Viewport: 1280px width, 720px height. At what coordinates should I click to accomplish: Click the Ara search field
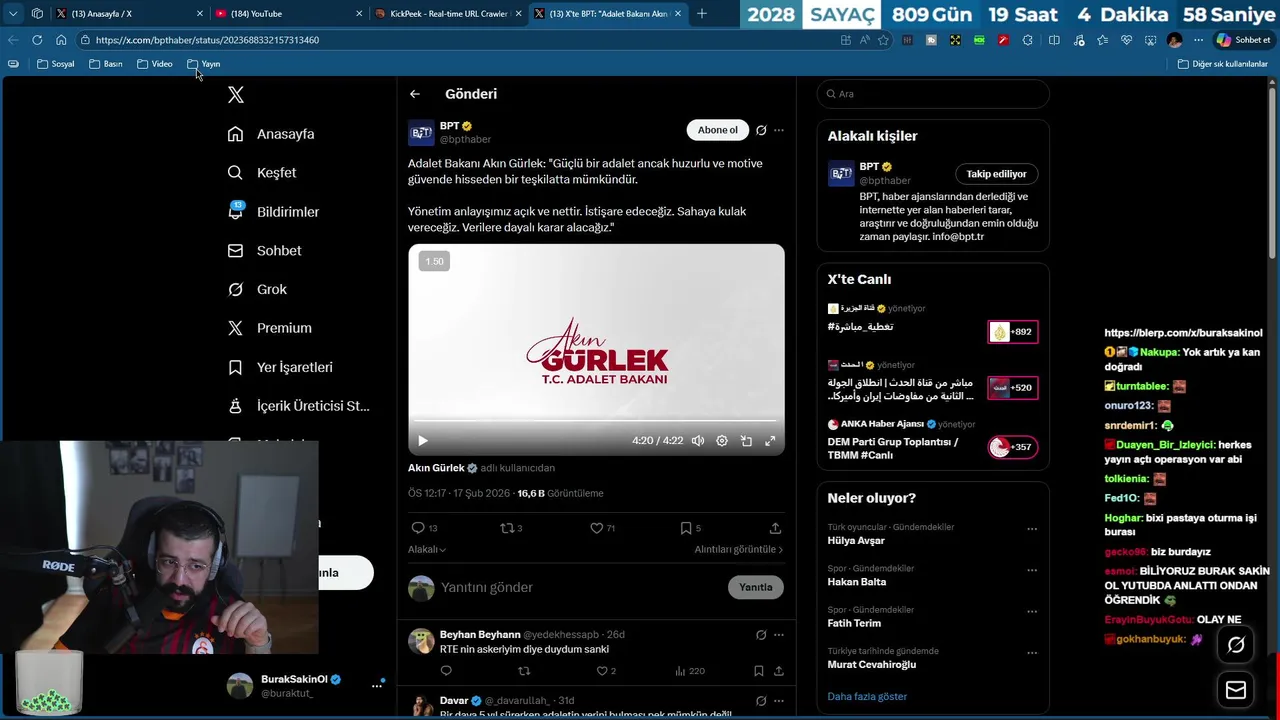pos(933,94)
